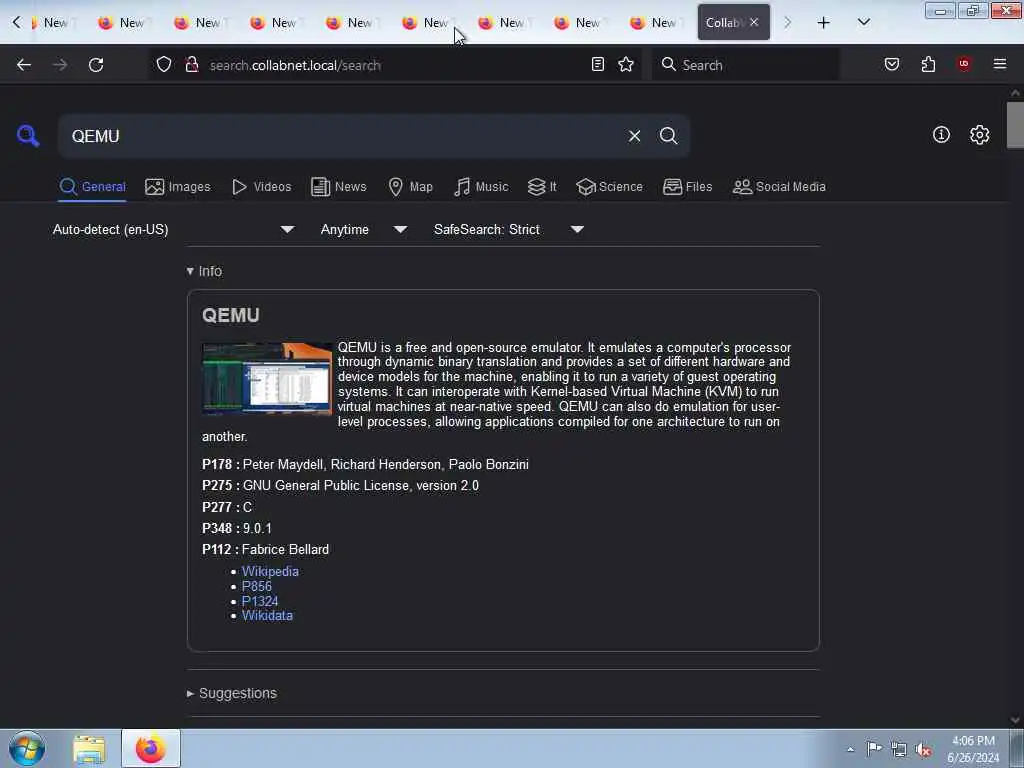The width and height of the screenshot is (1024, 768).
Task: Open a new tab with plus button
Action: pos(824,23)
